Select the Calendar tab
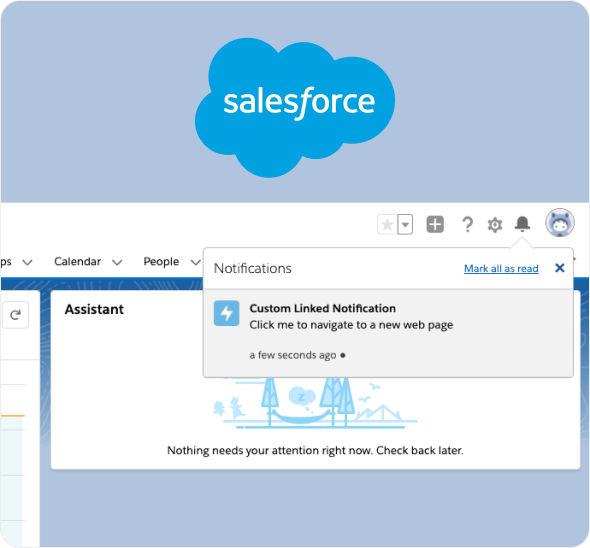Image resolution: width=590 pixels, height=548 pixels. click(78, 262)
